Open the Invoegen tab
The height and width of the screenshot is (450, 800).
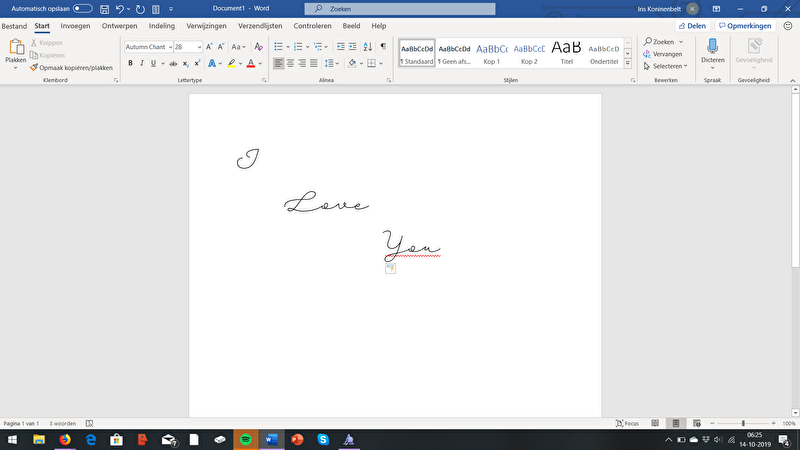pos(75,25)
